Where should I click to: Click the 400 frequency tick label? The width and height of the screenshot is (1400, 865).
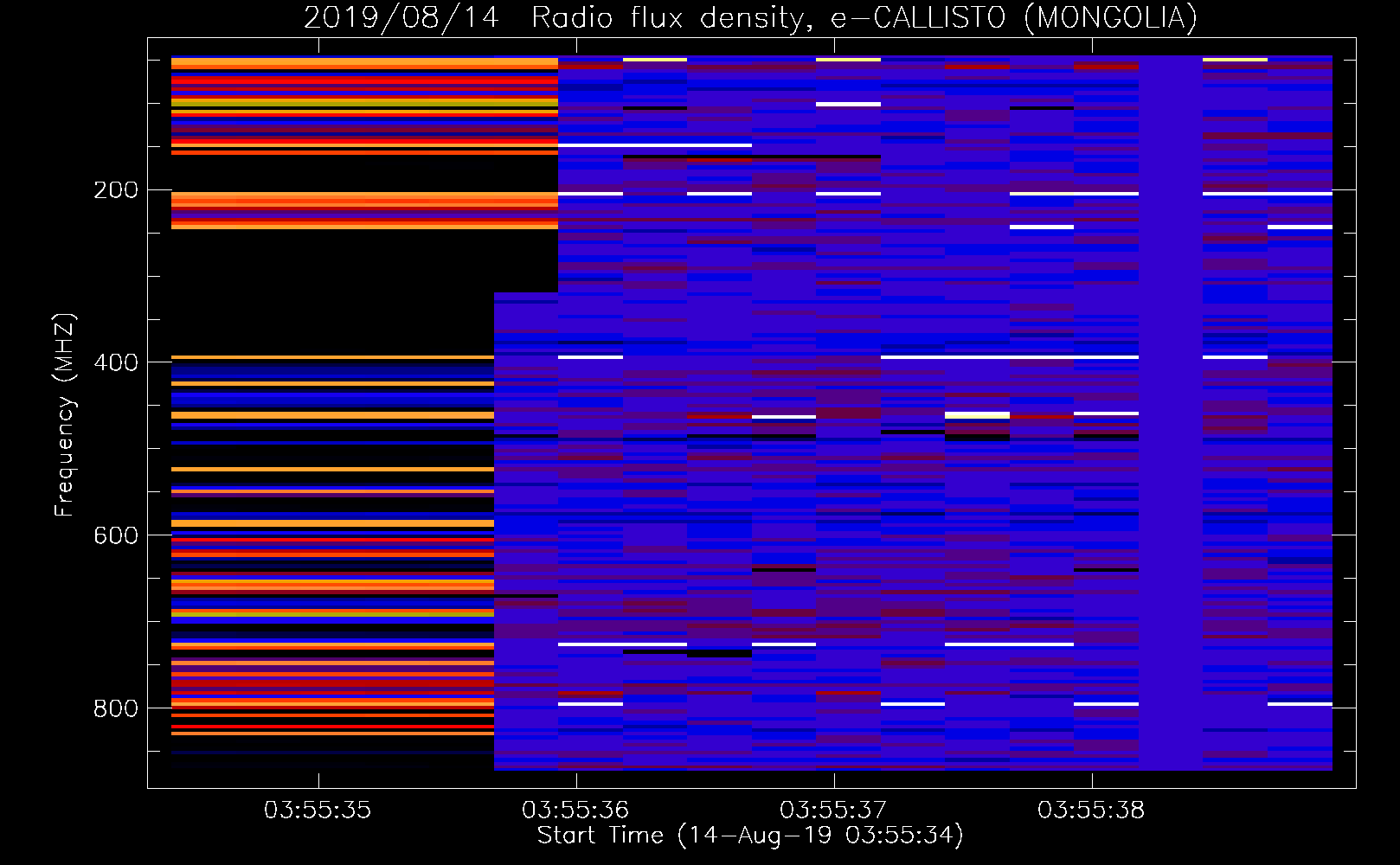tap(116, 362)
